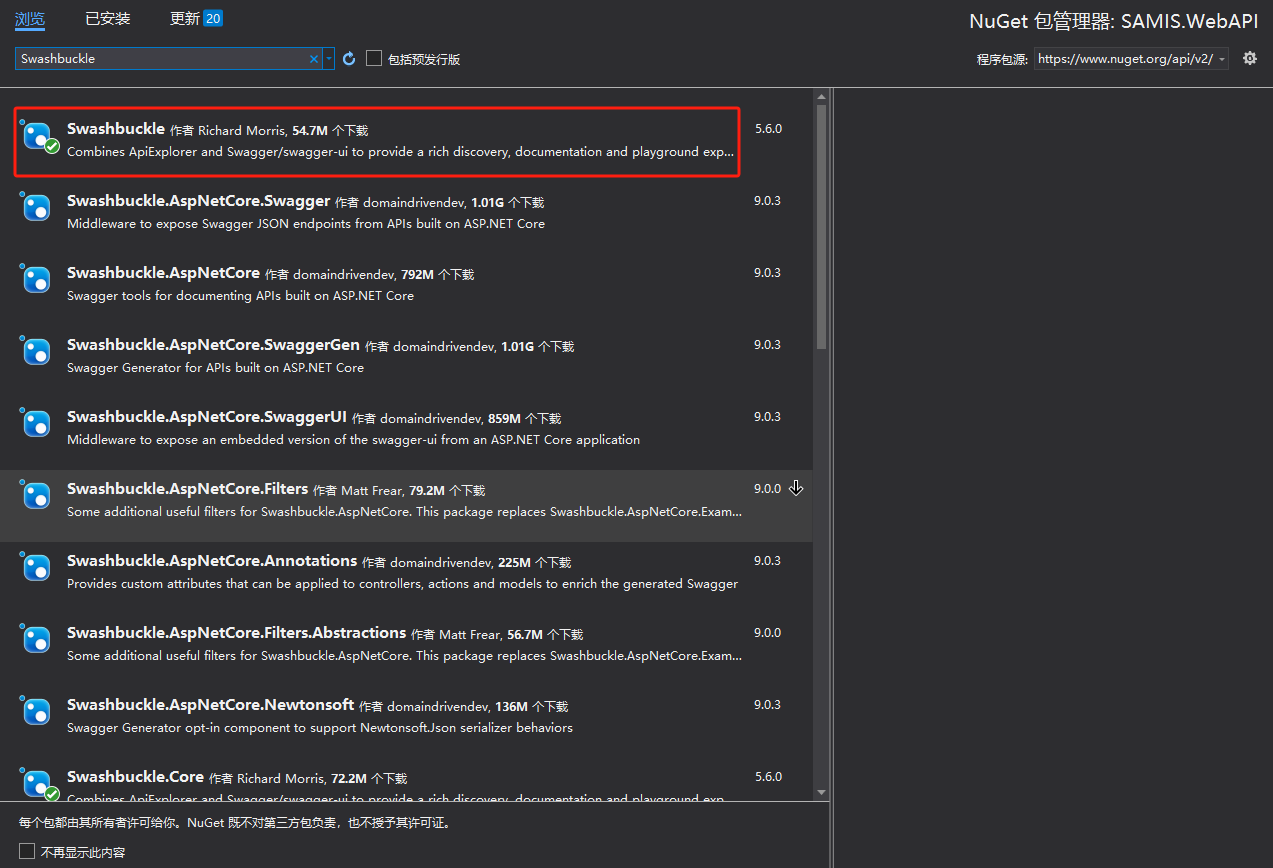Click the package list vertical scrollbar thumb

(821, 227)
